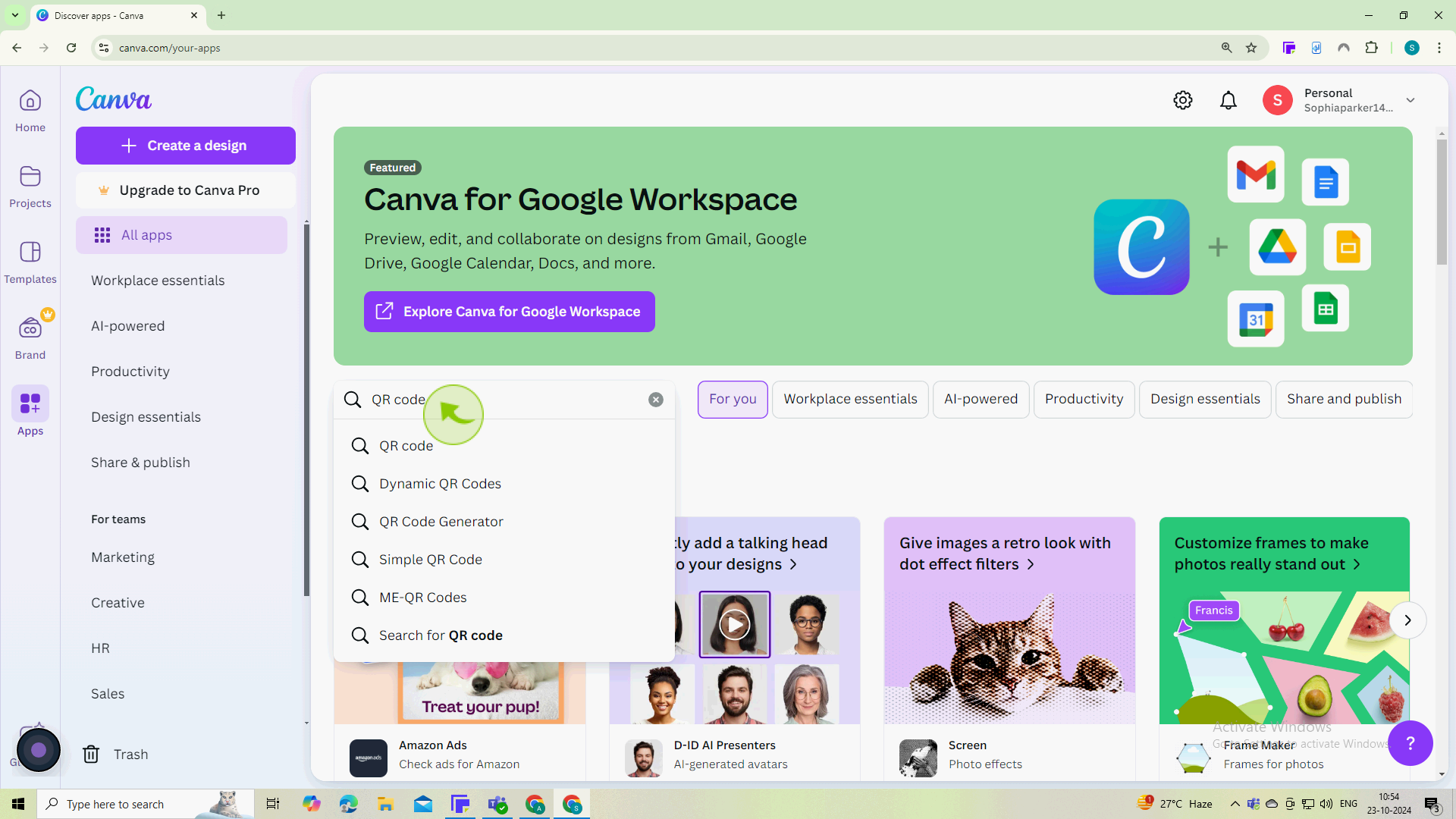The width and height of the screenshot is (1456, 819).
Task: Play the D-ID talking head video
Action: pos(734,624)
